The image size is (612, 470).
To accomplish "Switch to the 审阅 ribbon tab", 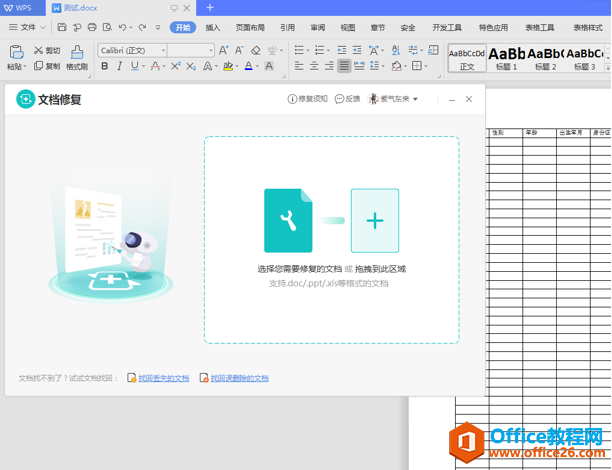I will point(318,27).
